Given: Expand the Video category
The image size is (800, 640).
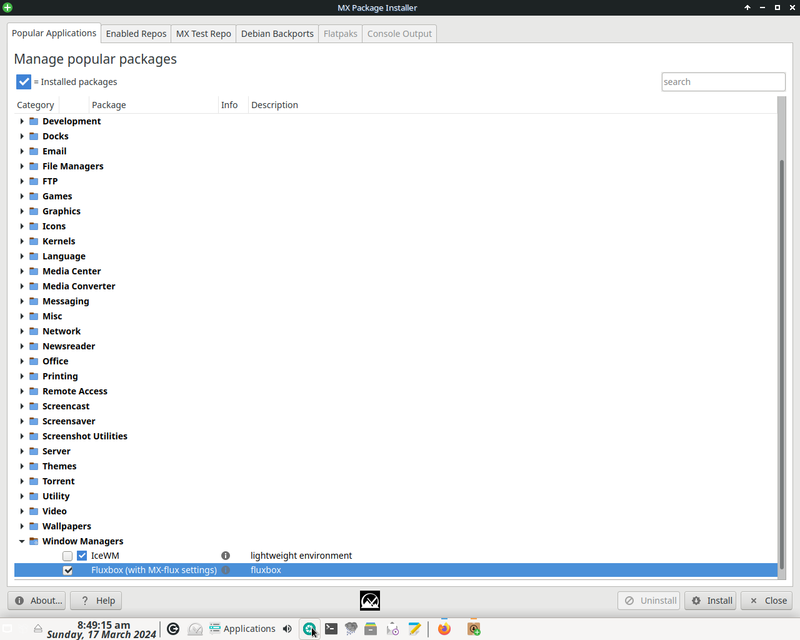Looking at the screenshot, I should tap(21, 511).
